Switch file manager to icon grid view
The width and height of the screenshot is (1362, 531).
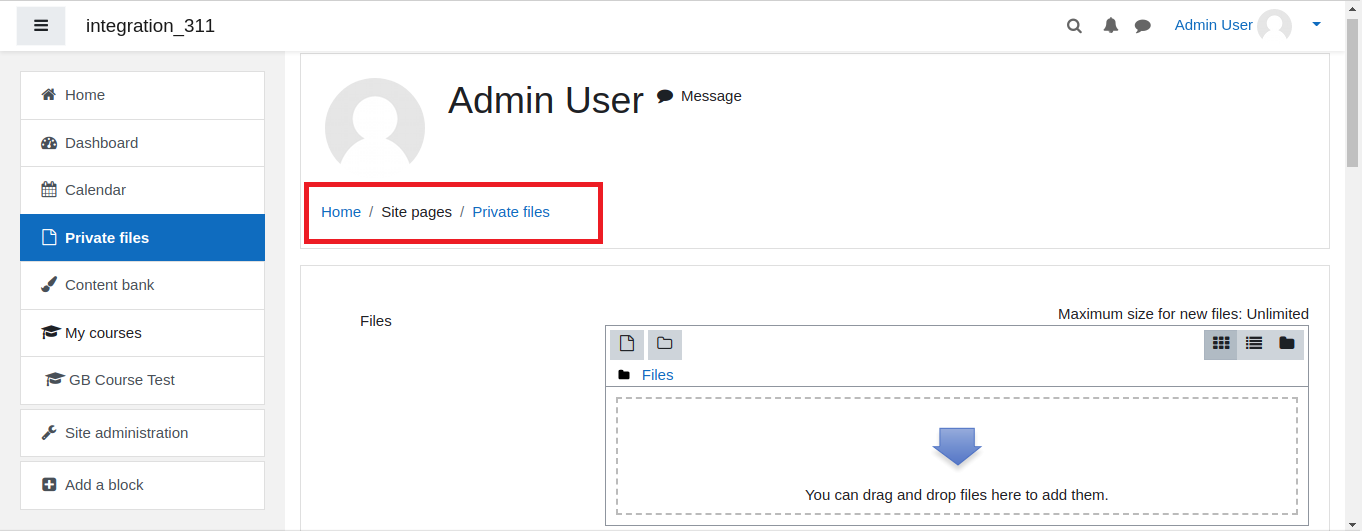[x=1220, y=344]
